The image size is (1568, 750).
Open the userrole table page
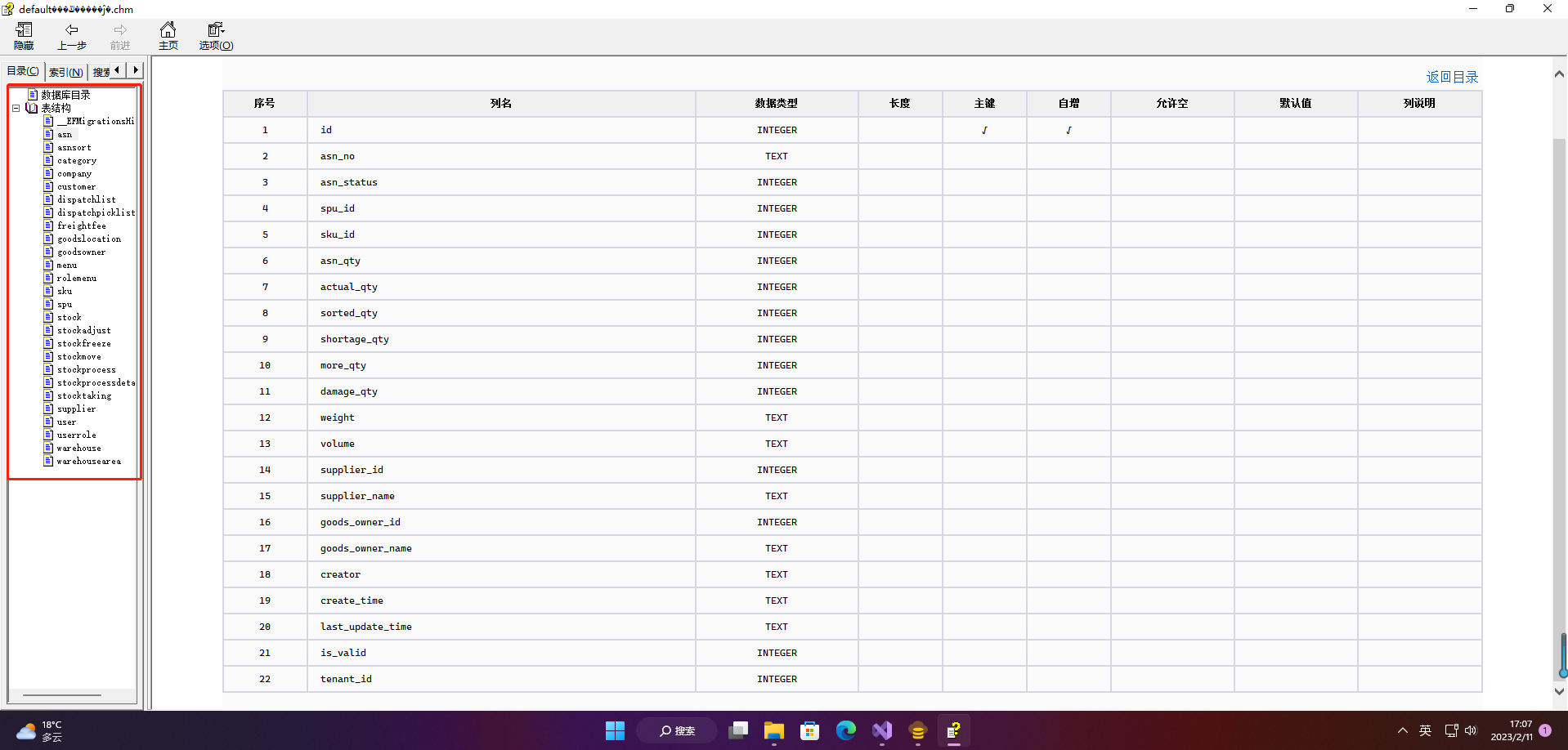tap(77, 435)
